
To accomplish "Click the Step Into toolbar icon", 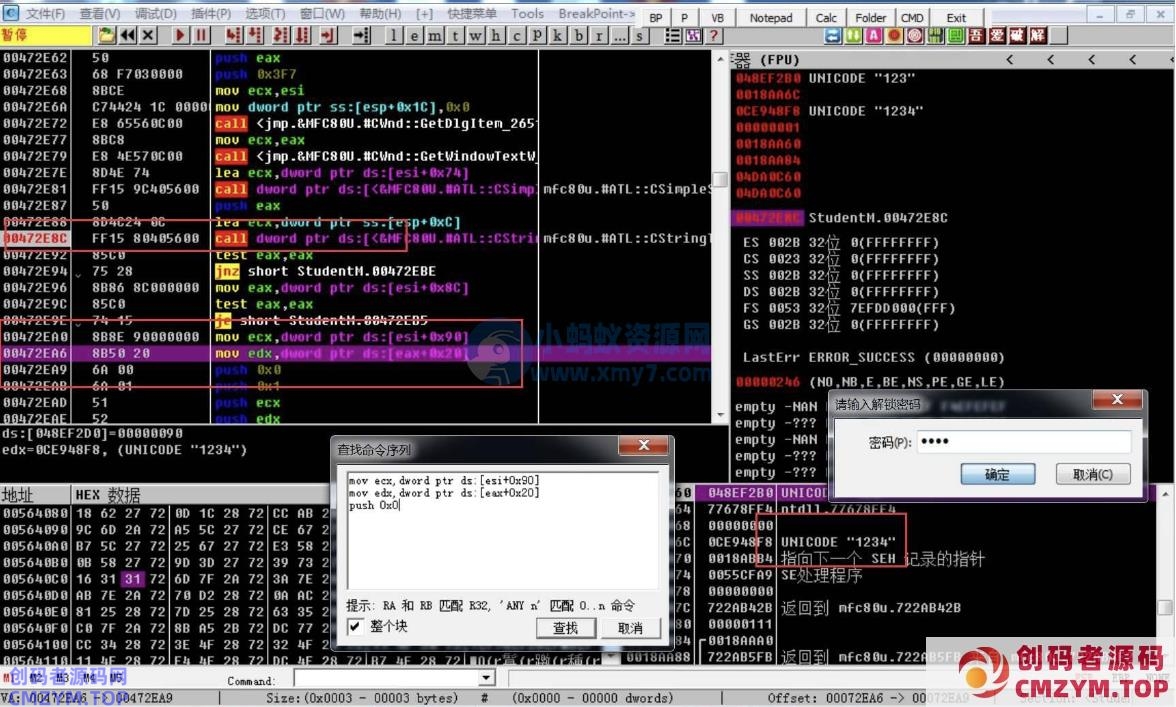I will coord(234,35).
